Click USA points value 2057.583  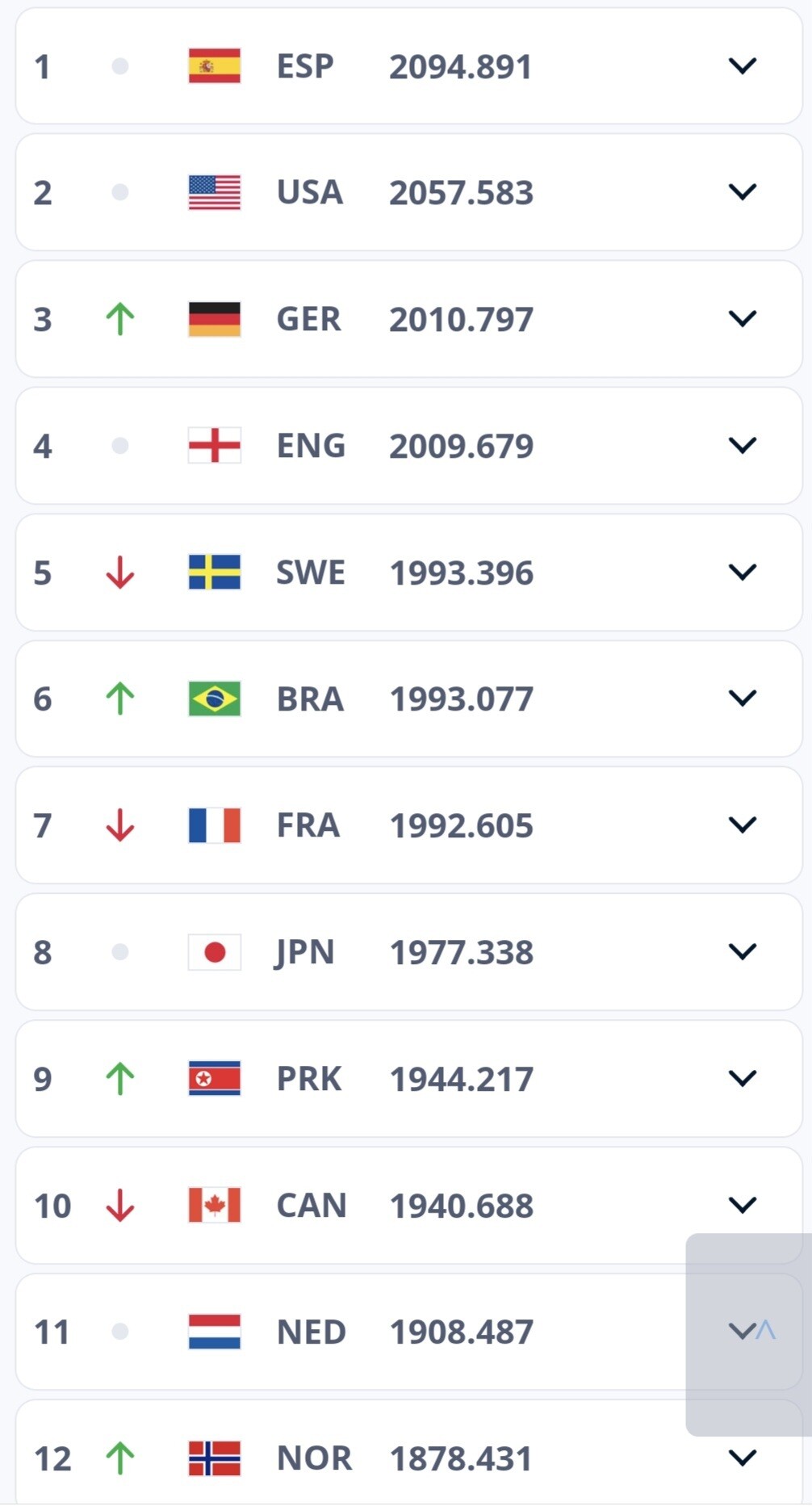click(x=461, y=192)
